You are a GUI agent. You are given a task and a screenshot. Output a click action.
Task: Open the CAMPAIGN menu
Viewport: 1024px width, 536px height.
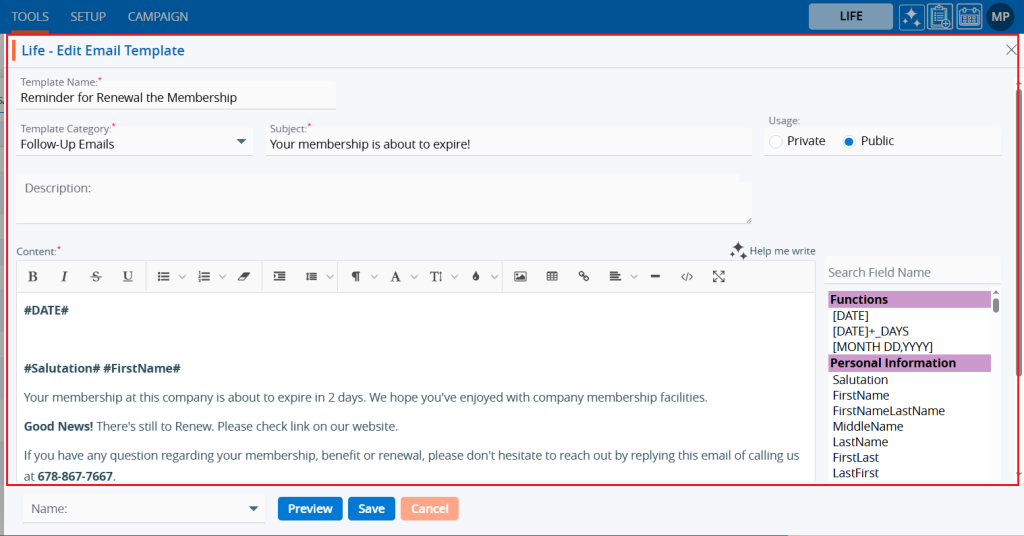click(158, 17)
